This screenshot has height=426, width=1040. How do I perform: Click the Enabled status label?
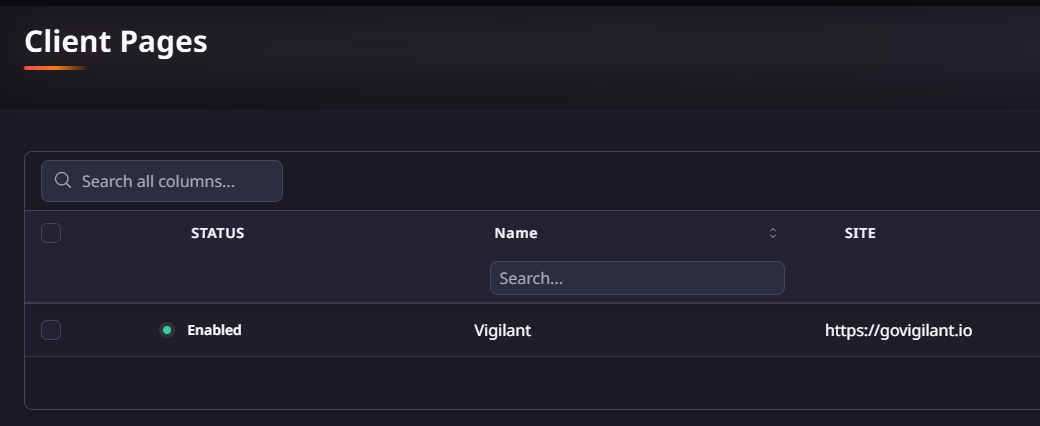tap(214, 330)
